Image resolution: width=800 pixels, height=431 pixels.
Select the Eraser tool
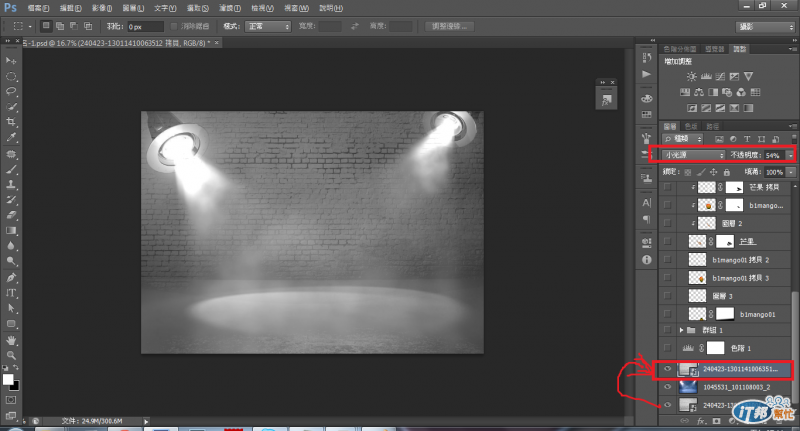tap(11, 215)
